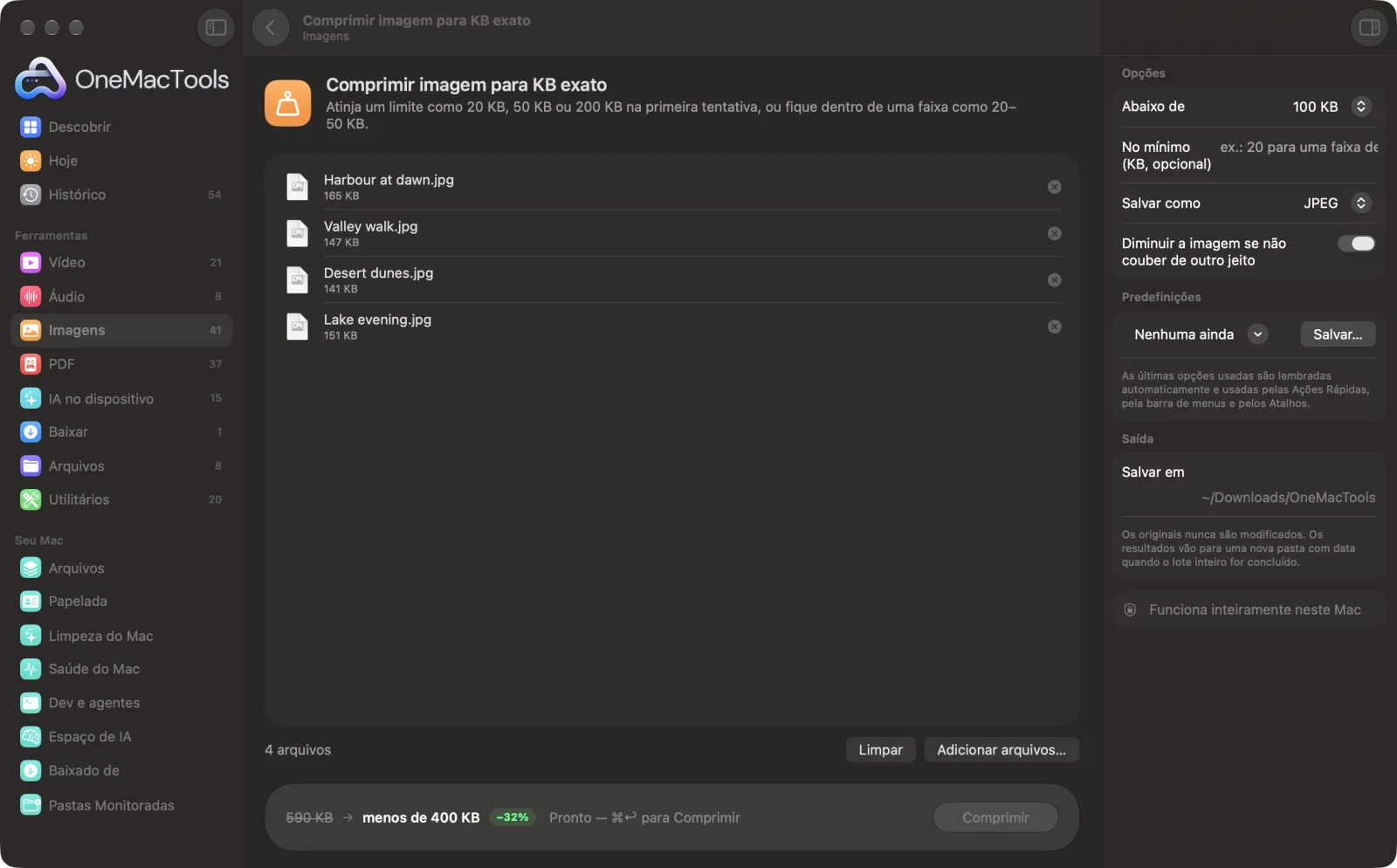Open Limpeza do Mac
Viewport: 1397px width, 868px height.
click(121, 636)
